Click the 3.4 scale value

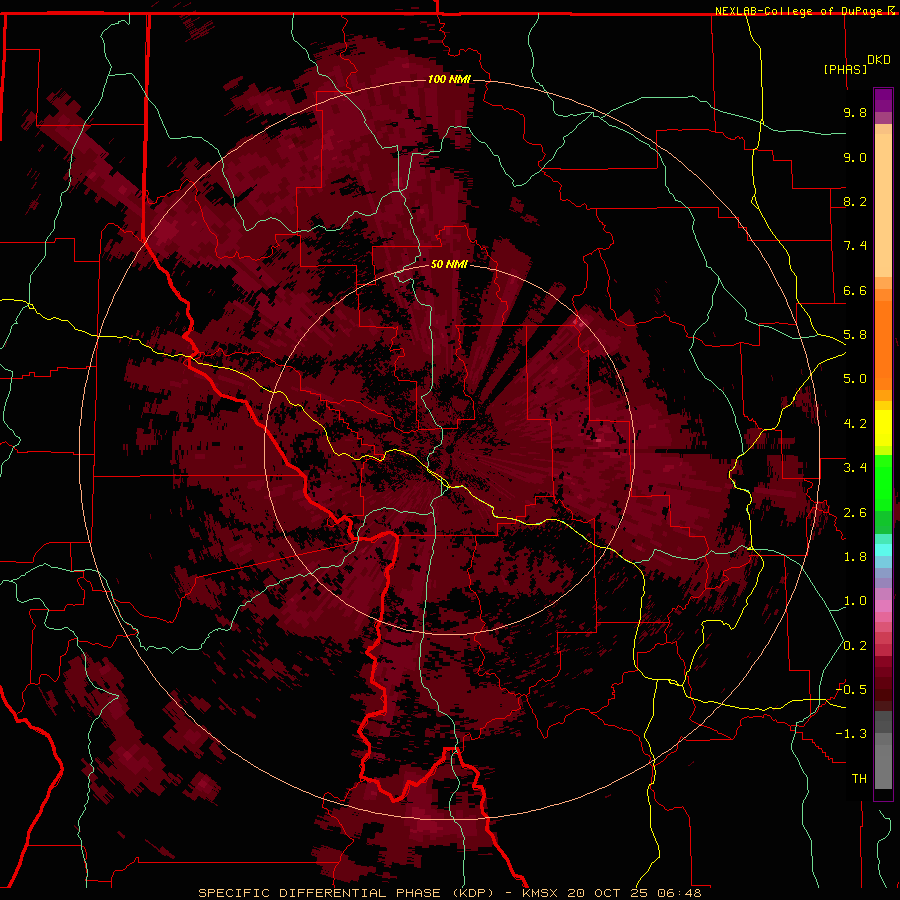click(855, 468)
